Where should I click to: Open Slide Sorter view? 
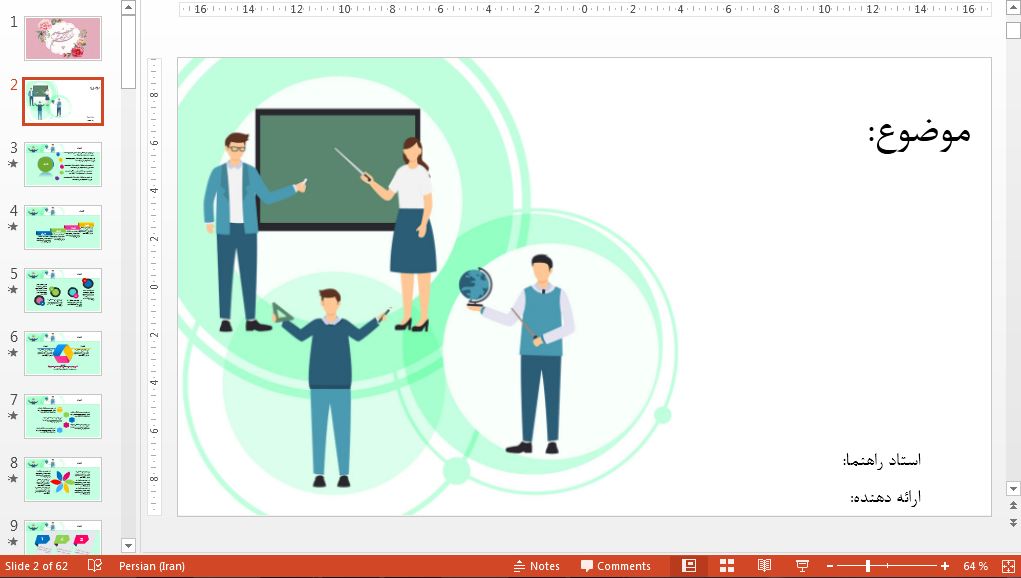click(x=727, y=566)
